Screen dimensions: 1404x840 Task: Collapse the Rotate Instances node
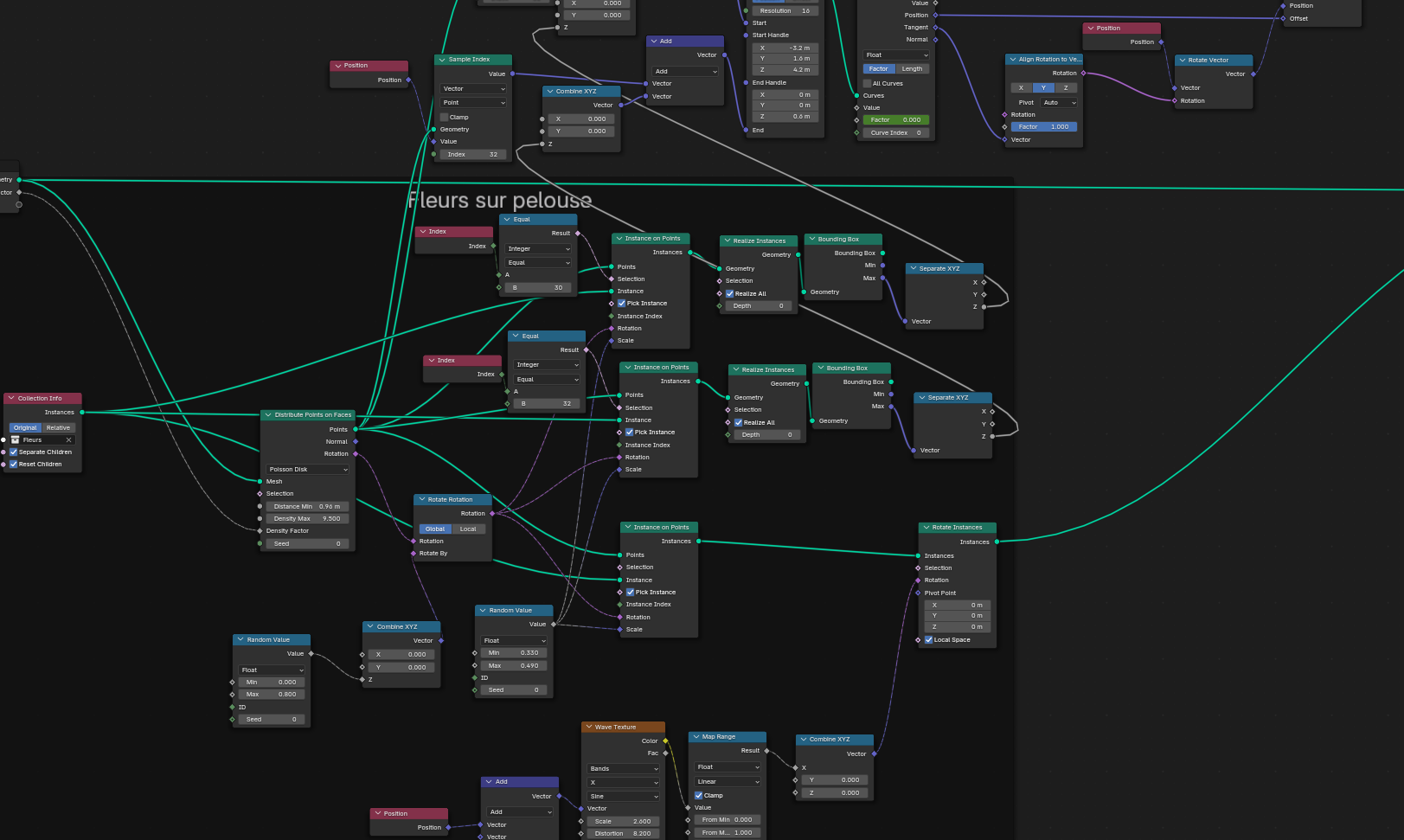[x=926, y=527]
